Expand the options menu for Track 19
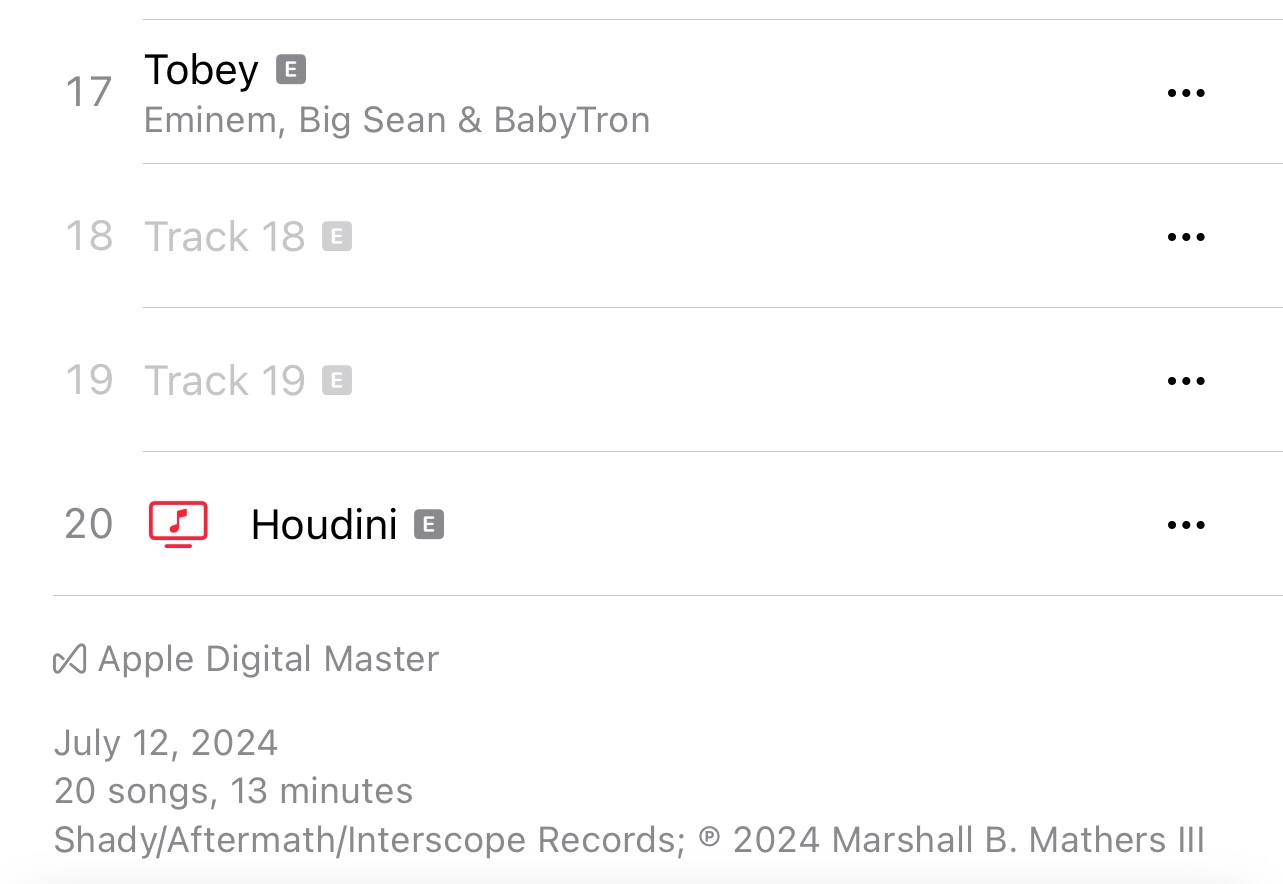1283x884 pixels. click(x=1186, y=380)
